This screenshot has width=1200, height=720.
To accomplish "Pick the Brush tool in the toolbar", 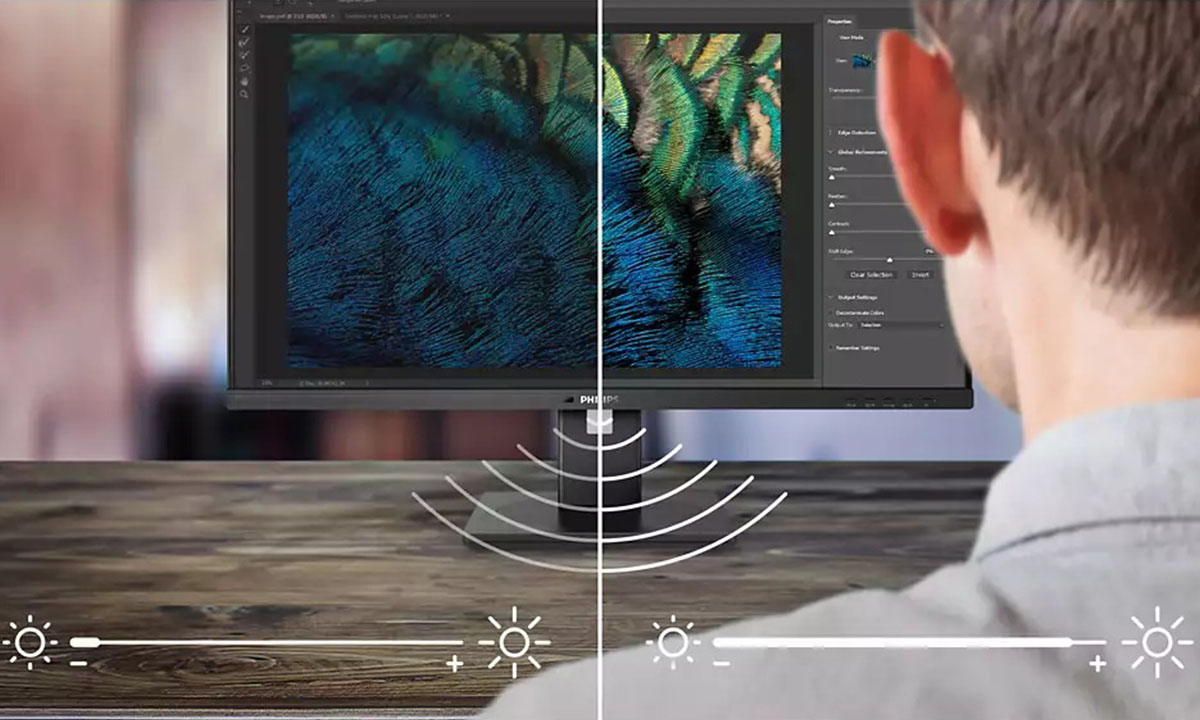I will [244, 55].
